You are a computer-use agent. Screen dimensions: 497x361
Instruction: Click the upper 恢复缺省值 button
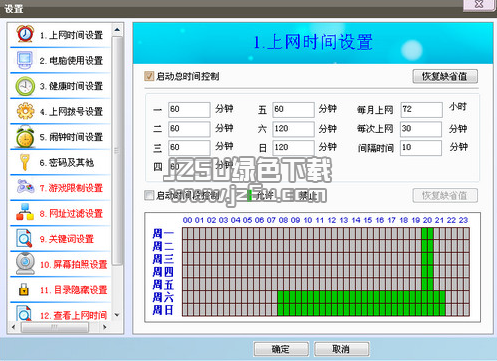[x=445, y=76]
